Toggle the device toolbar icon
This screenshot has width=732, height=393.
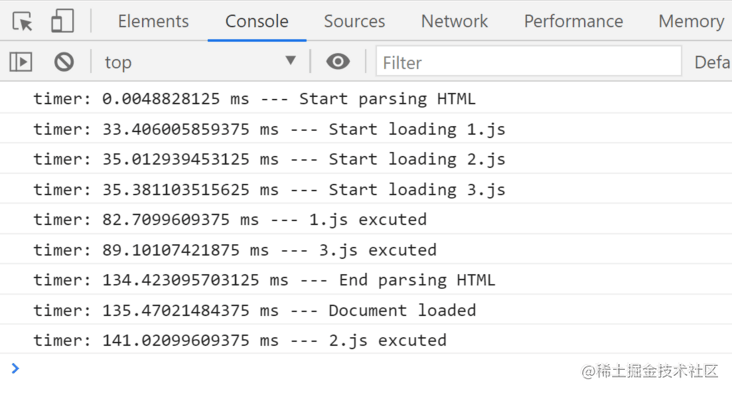pos(62,21)
